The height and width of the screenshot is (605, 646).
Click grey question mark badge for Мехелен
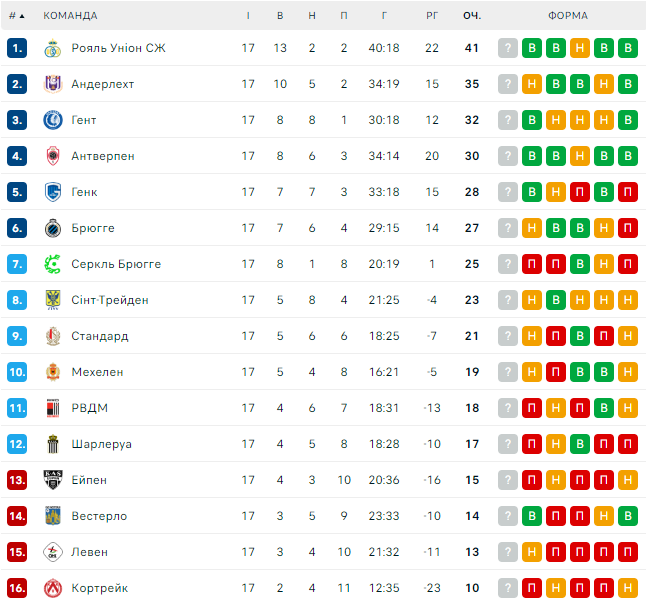pos(508,372)
